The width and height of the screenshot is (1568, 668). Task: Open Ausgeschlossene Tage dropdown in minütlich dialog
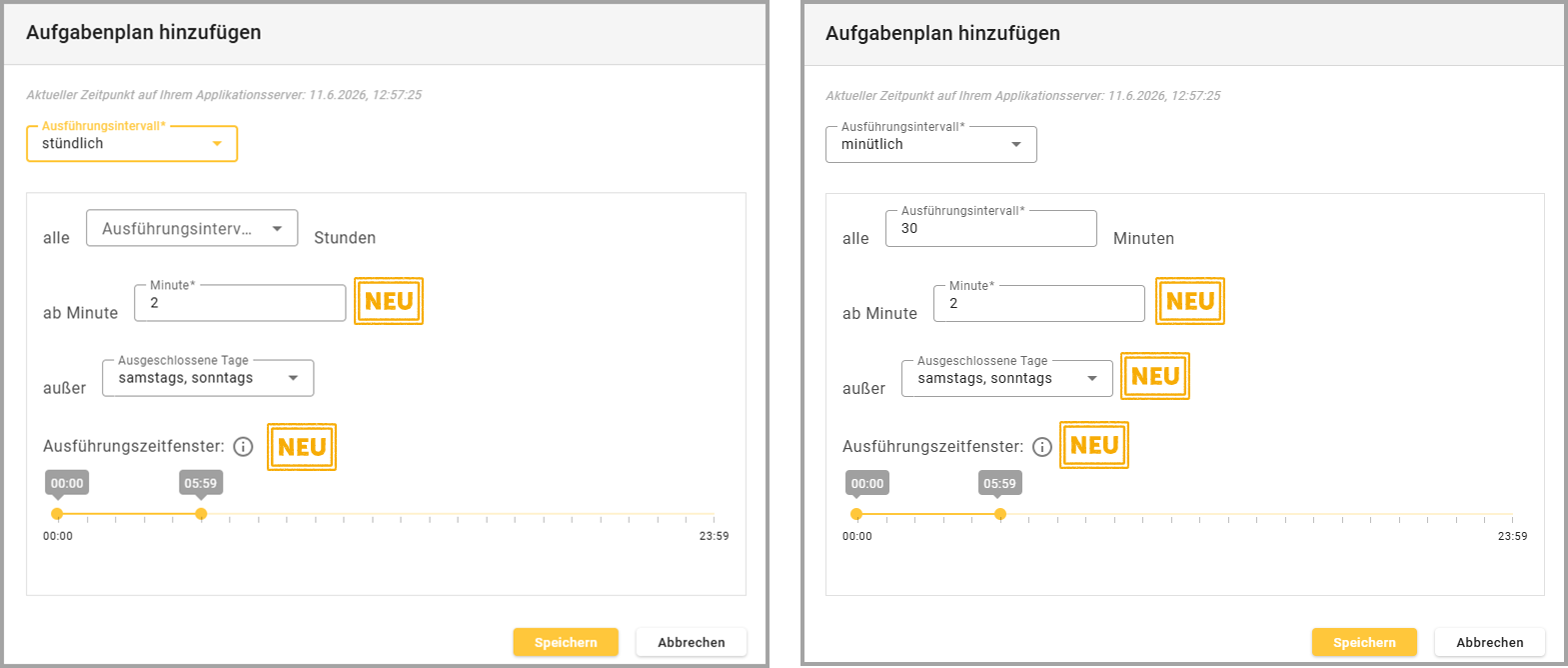click(x=1007, y=379)
